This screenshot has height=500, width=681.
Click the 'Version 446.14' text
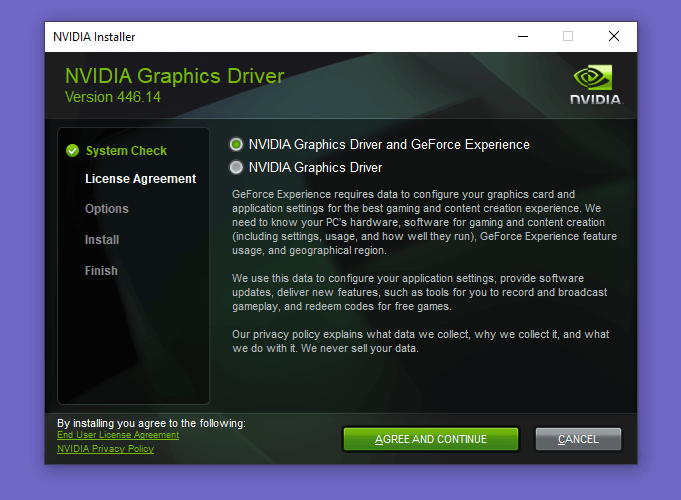click(113, 97)
